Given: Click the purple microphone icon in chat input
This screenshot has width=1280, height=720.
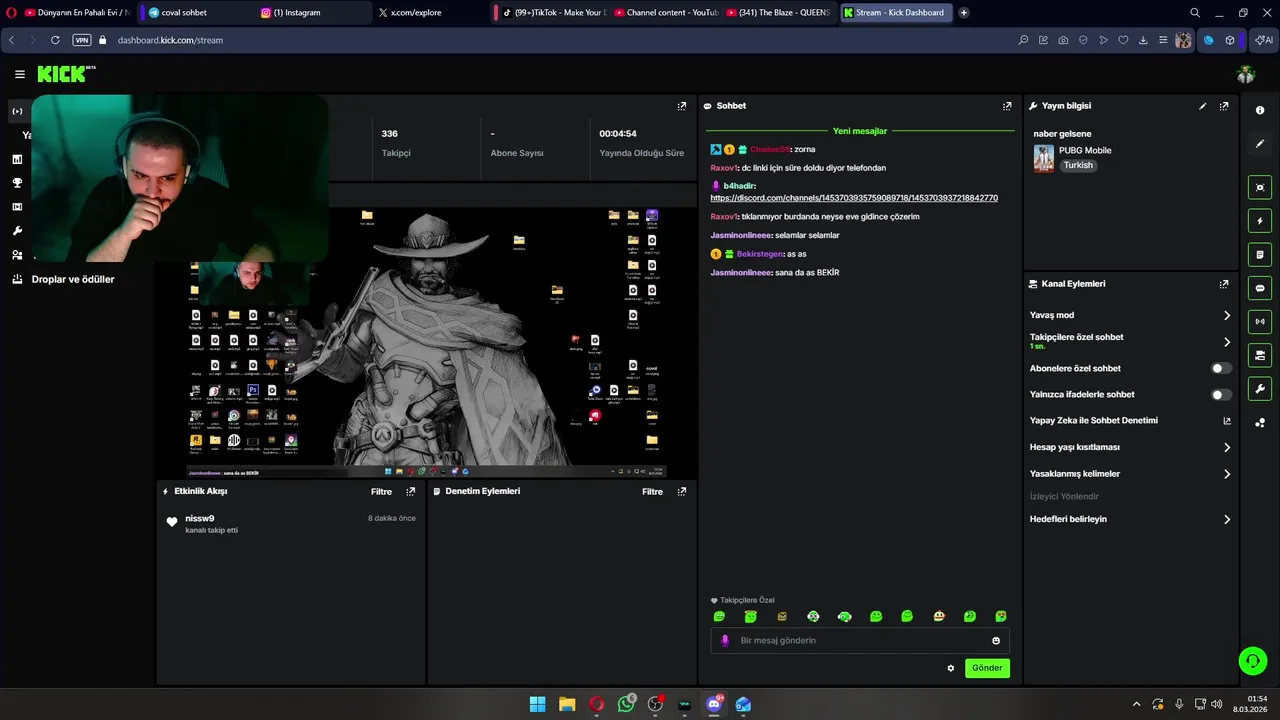Looking at the screenshot, I should click(726, 641).
